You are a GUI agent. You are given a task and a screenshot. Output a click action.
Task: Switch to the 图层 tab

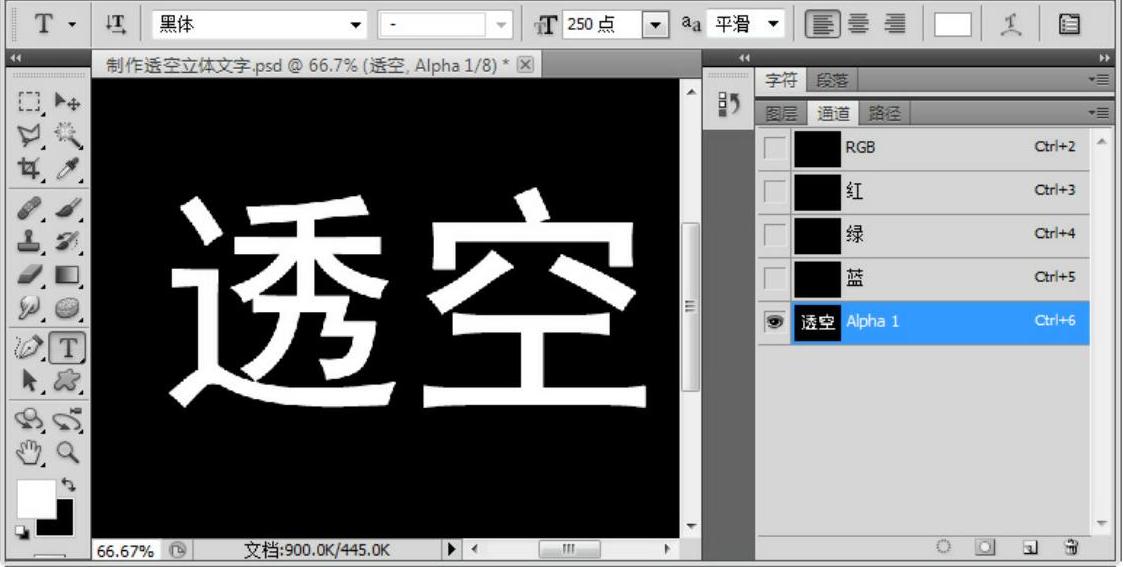tap(780, 114)
